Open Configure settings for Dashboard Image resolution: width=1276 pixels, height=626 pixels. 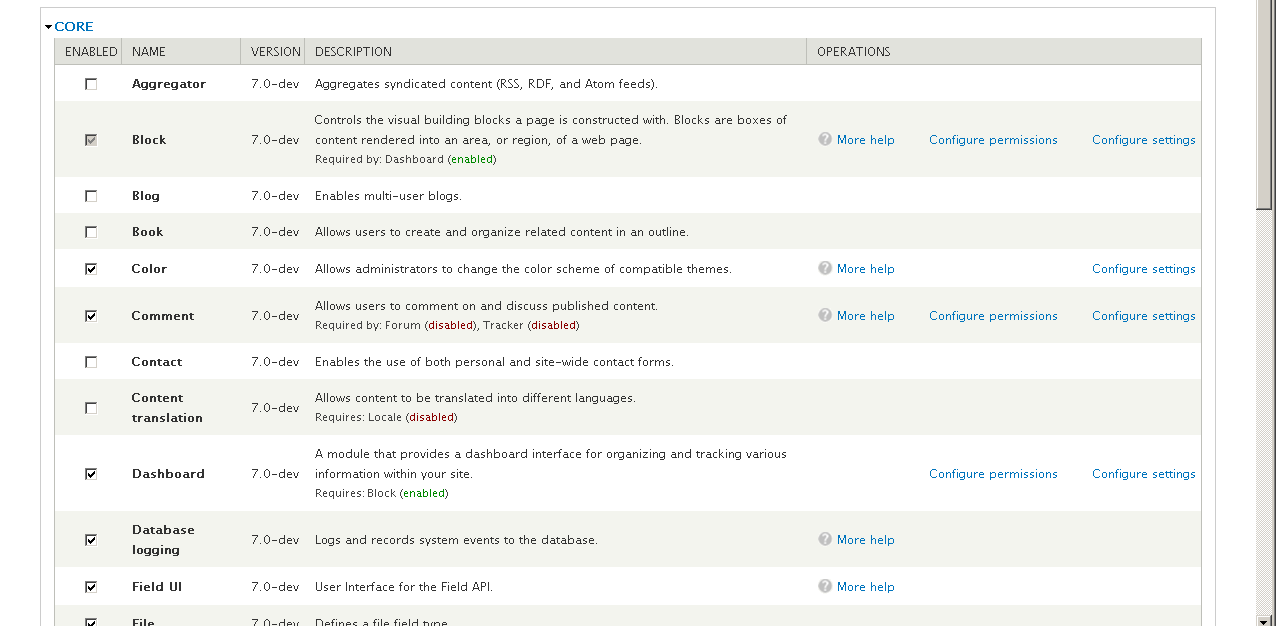pos(1144,474)
